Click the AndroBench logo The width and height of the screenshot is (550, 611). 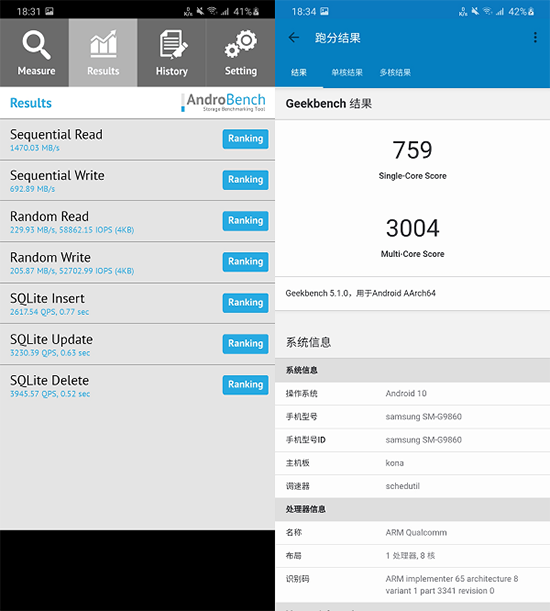point(223,103)
